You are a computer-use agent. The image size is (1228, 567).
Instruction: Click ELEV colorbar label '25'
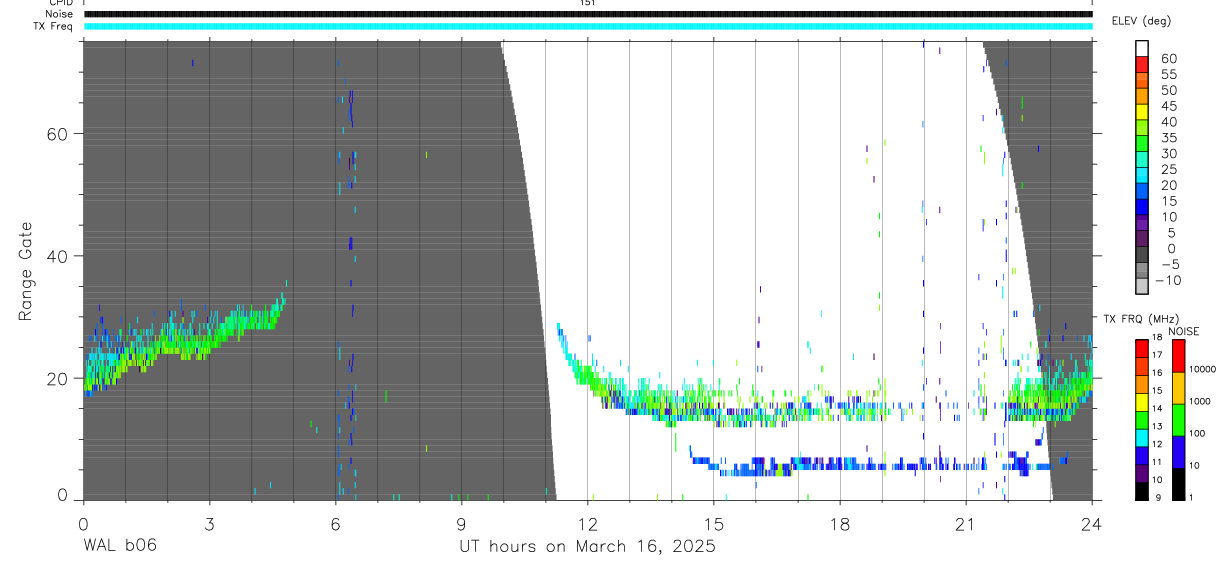(1167, 169)
